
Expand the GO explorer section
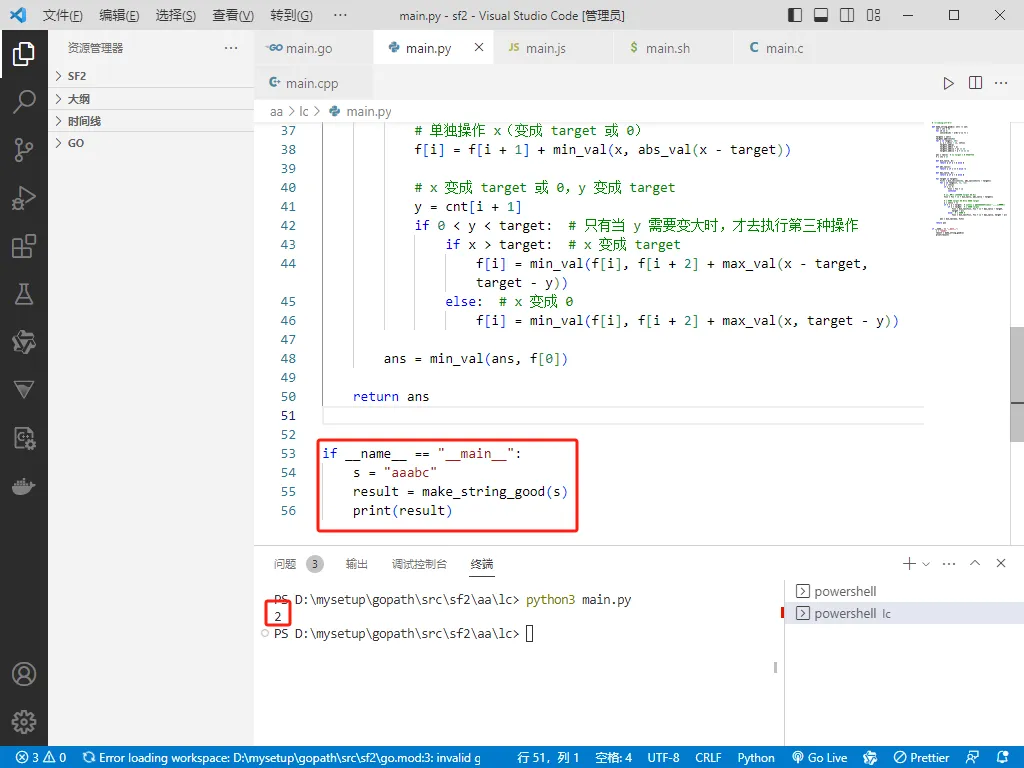(151, 143)
